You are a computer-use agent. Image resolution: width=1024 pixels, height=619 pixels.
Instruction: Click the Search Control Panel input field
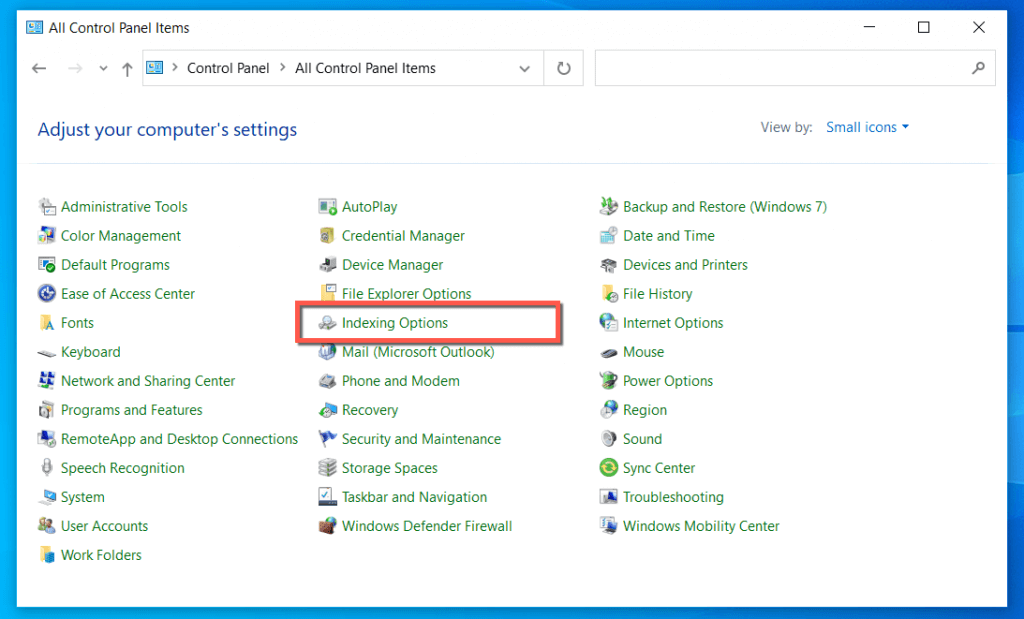[x=780, y=69]
